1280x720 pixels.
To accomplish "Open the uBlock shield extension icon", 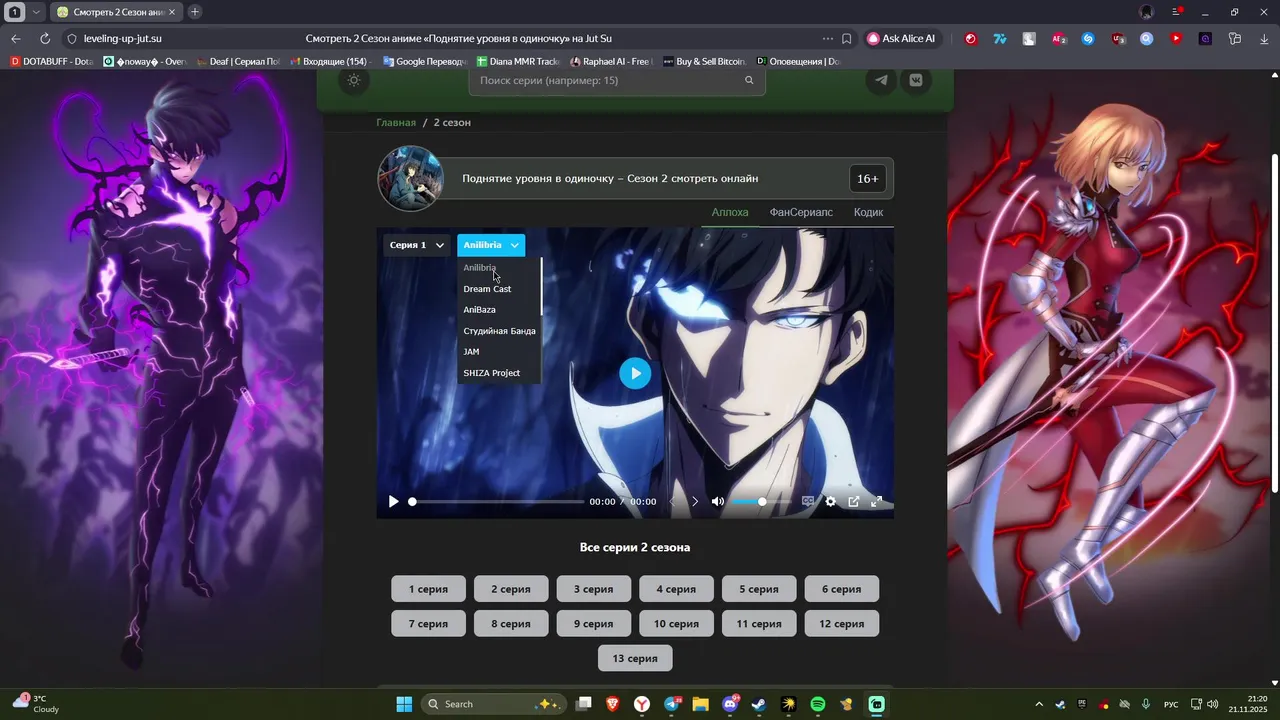I will pos(1117,39).
